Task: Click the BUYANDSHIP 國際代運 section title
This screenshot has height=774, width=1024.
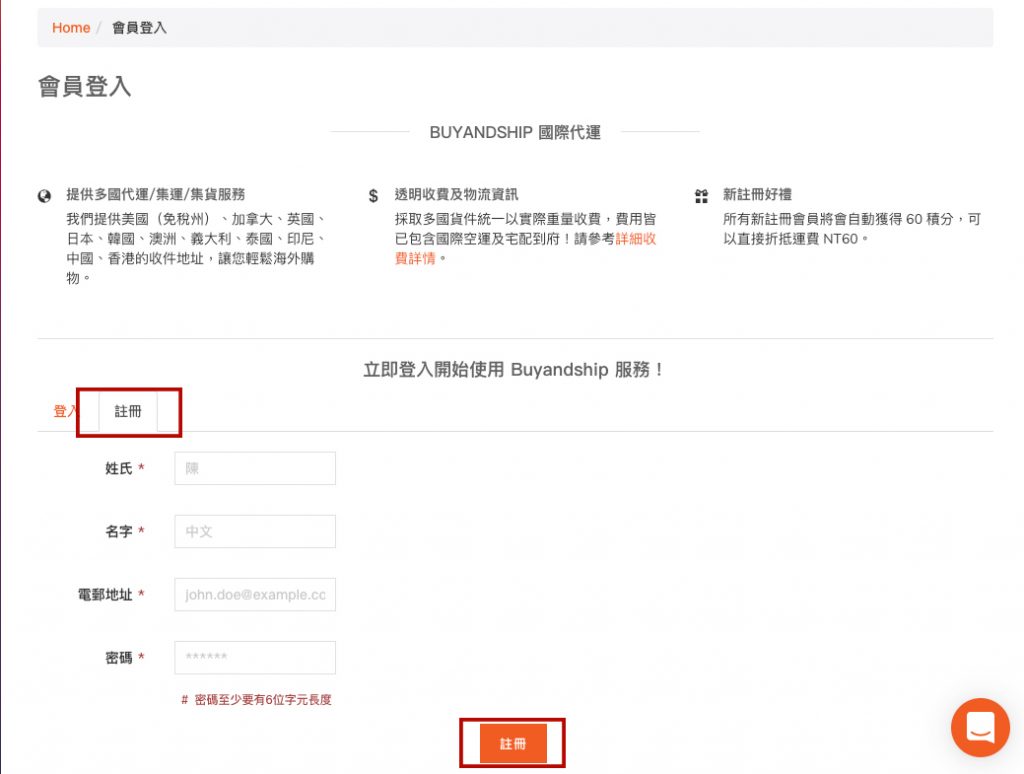Action: click(515, 132)
